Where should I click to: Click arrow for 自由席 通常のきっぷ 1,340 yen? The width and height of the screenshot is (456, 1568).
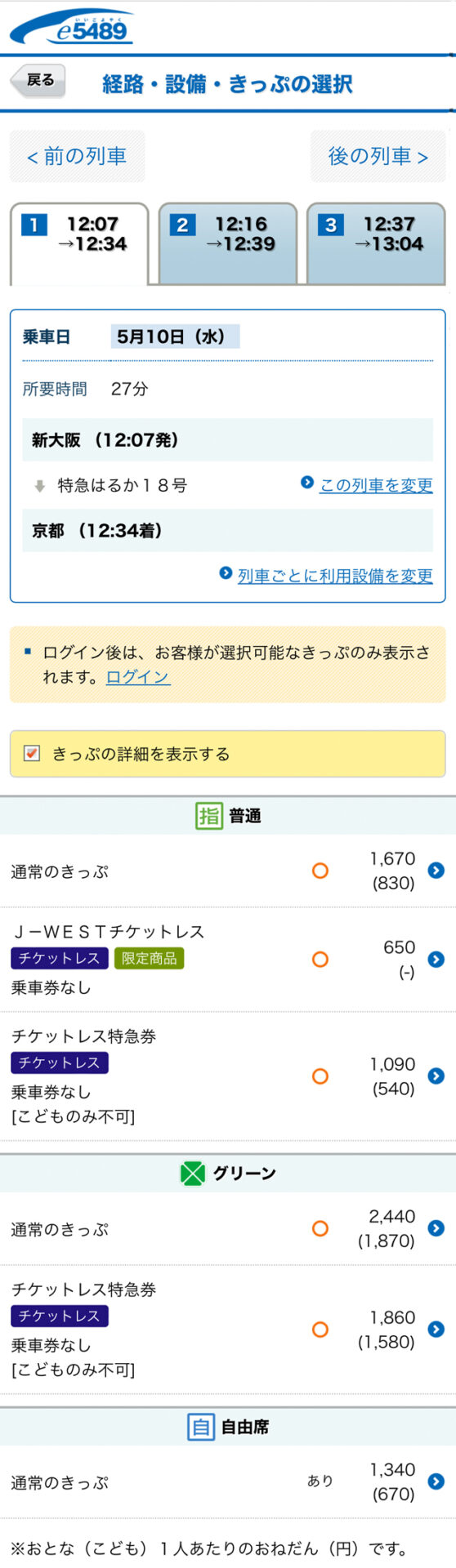click(x=436, y=1481)
